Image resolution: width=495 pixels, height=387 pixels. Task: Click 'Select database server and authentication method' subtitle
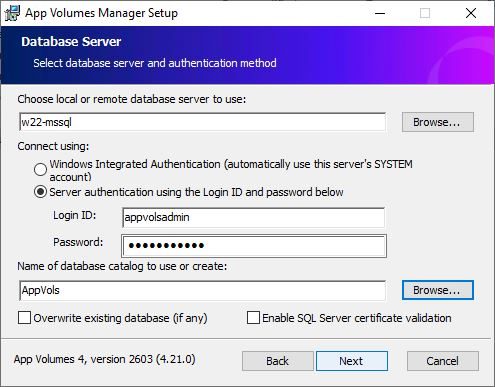coord(155,63)
